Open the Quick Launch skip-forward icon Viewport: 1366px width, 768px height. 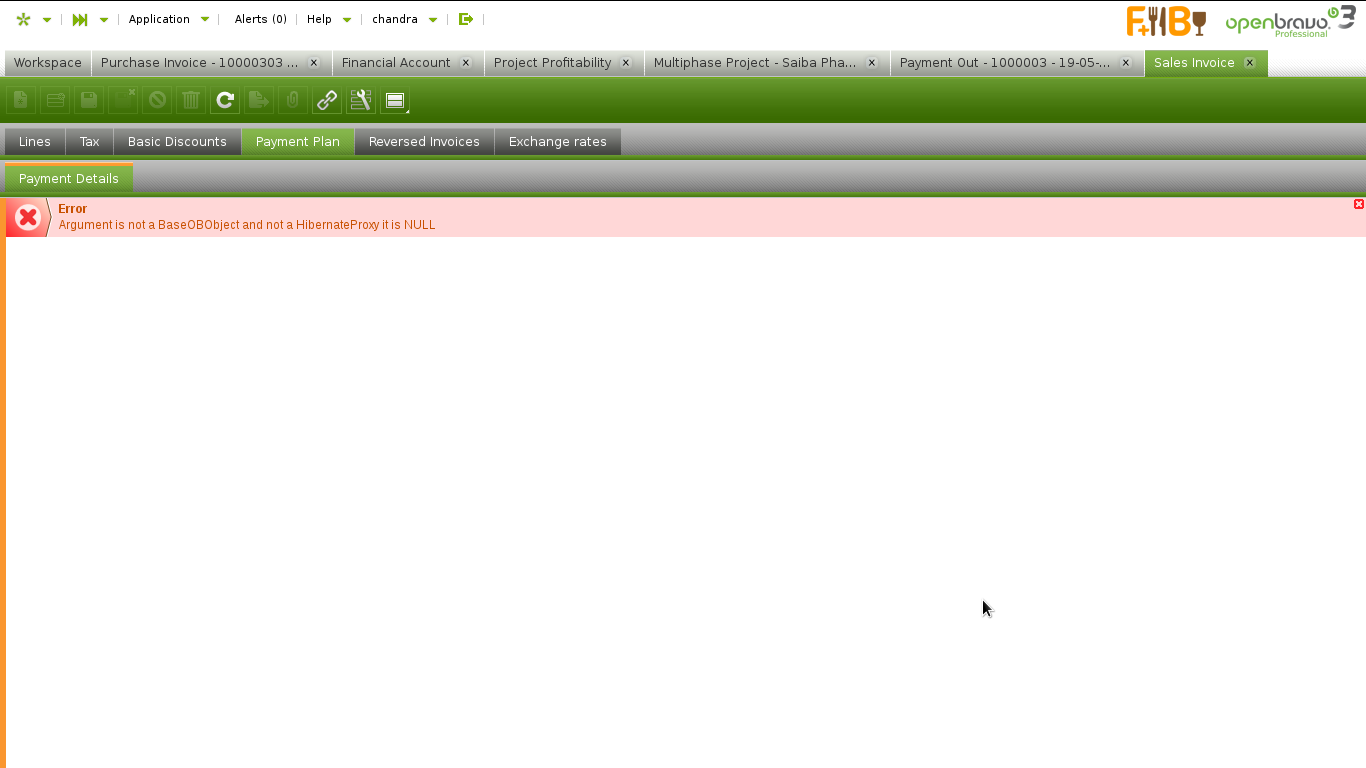coord(80,19)
